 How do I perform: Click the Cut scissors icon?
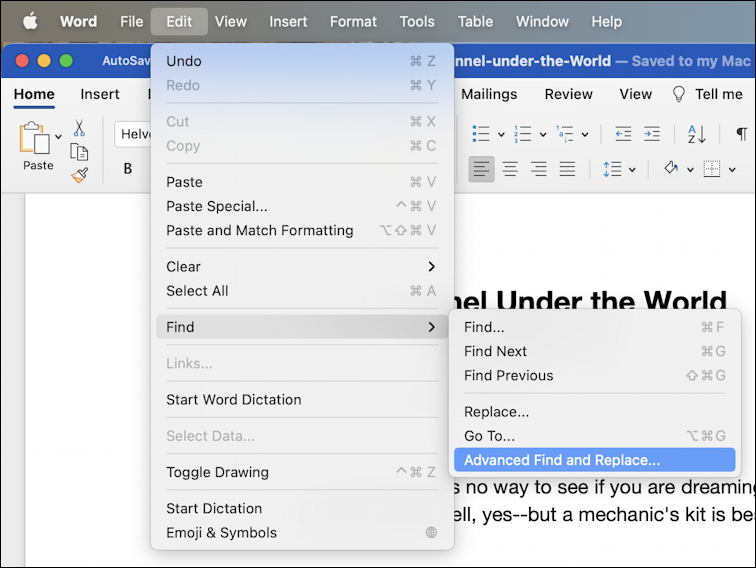click(79, 129)
